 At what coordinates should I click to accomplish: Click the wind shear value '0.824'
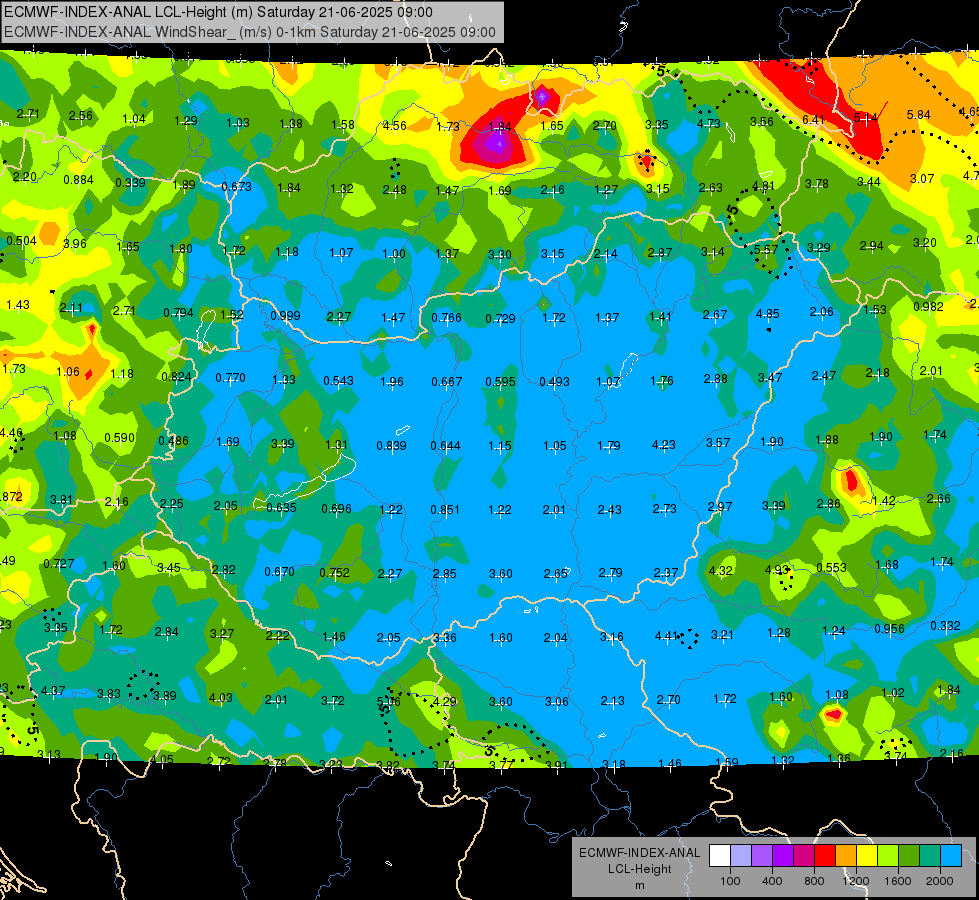click(x=177, y=376)
